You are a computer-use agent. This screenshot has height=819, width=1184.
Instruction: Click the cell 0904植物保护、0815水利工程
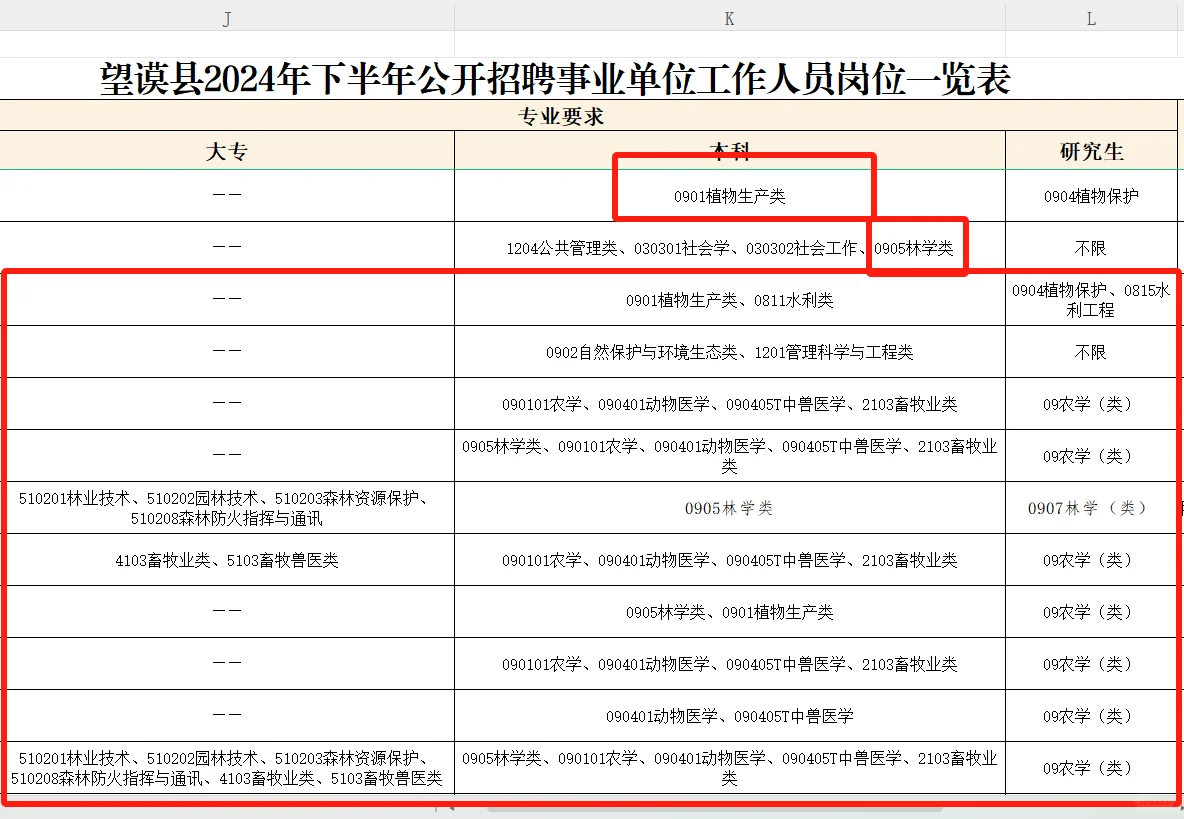(x=1091, y=300)
